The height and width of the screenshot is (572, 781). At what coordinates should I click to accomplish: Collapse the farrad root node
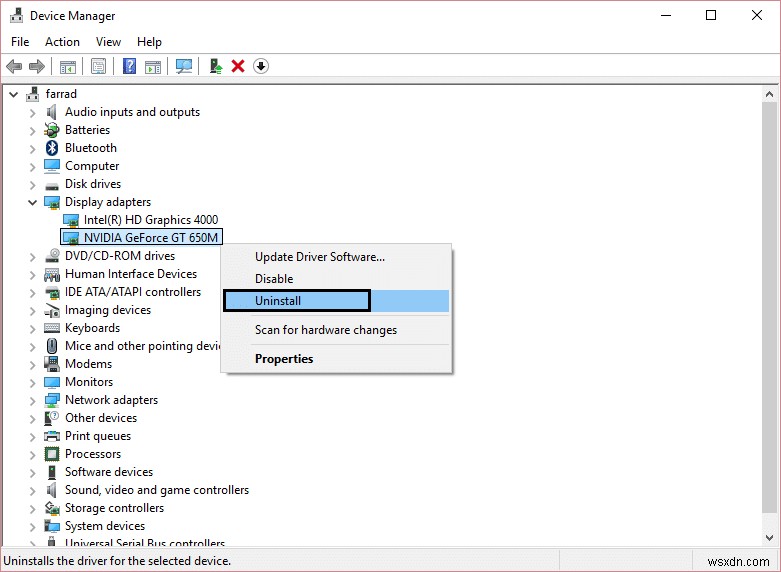tap(14, 94)
